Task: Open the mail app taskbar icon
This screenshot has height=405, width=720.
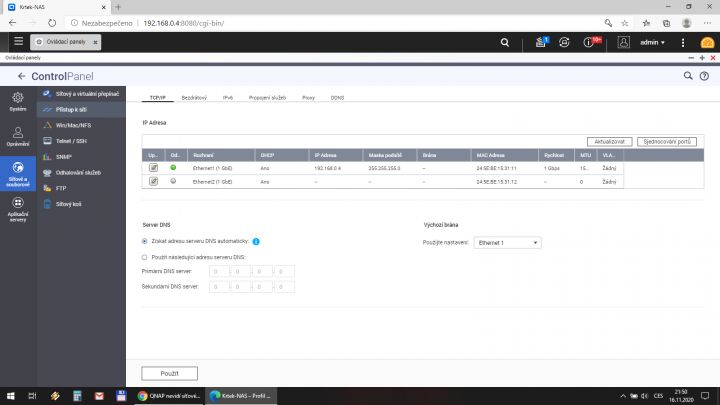Action: [99, 396]
